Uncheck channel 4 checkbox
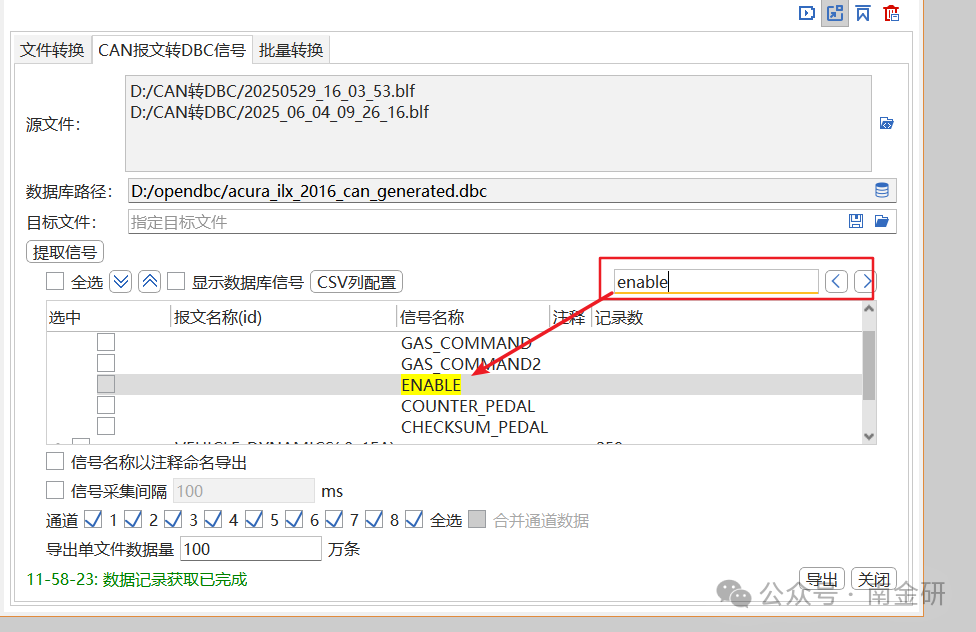This screenshot has width=976, height=632. [x=214, y=519]
